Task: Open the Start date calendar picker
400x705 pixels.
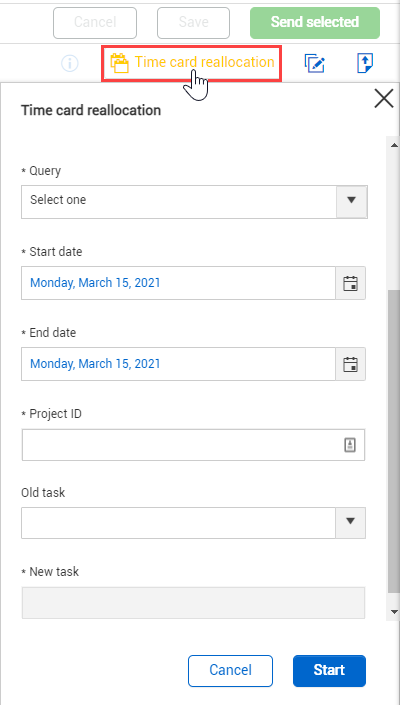Action: (351, 283)
